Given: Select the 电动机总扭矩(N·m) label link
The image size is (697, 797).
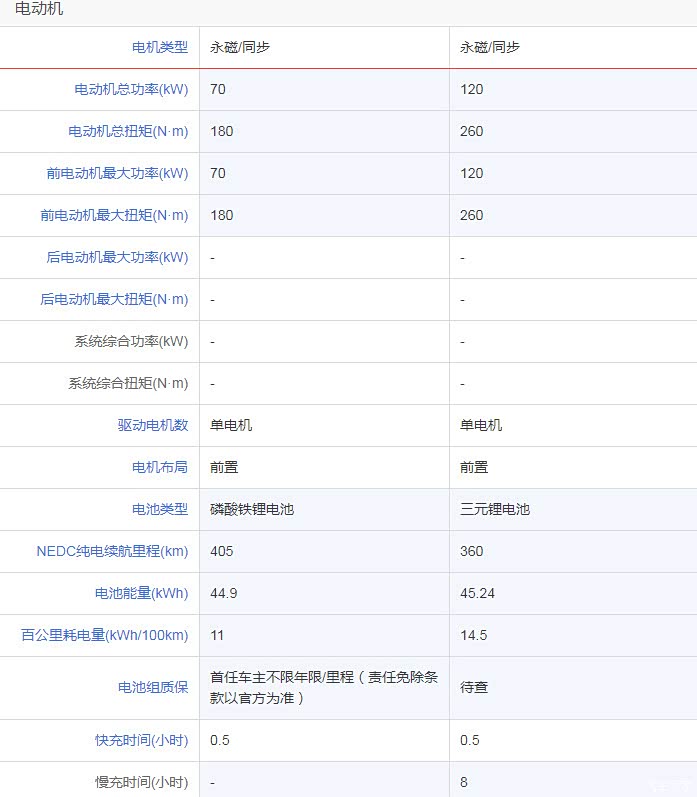Looking at the screenshot, I should point(128,131).
